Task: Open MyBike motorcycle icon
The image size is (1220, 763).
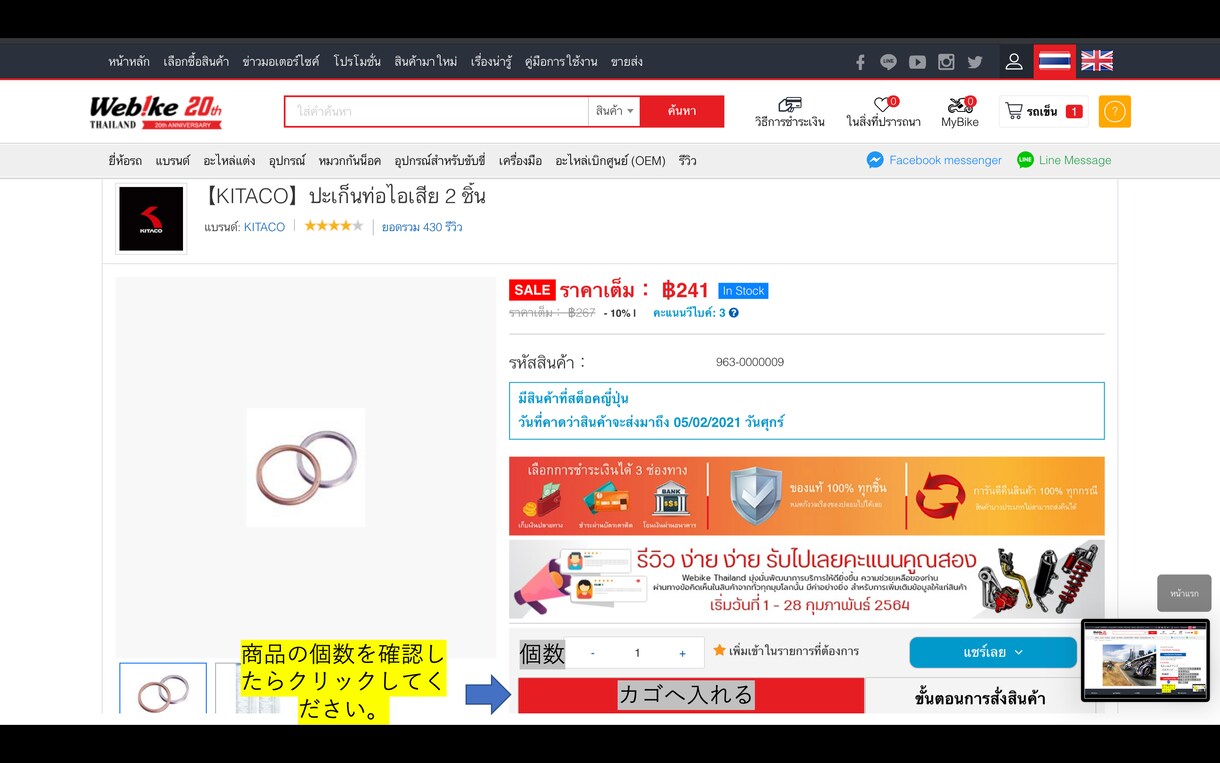Action: click(x=960, y=112)
